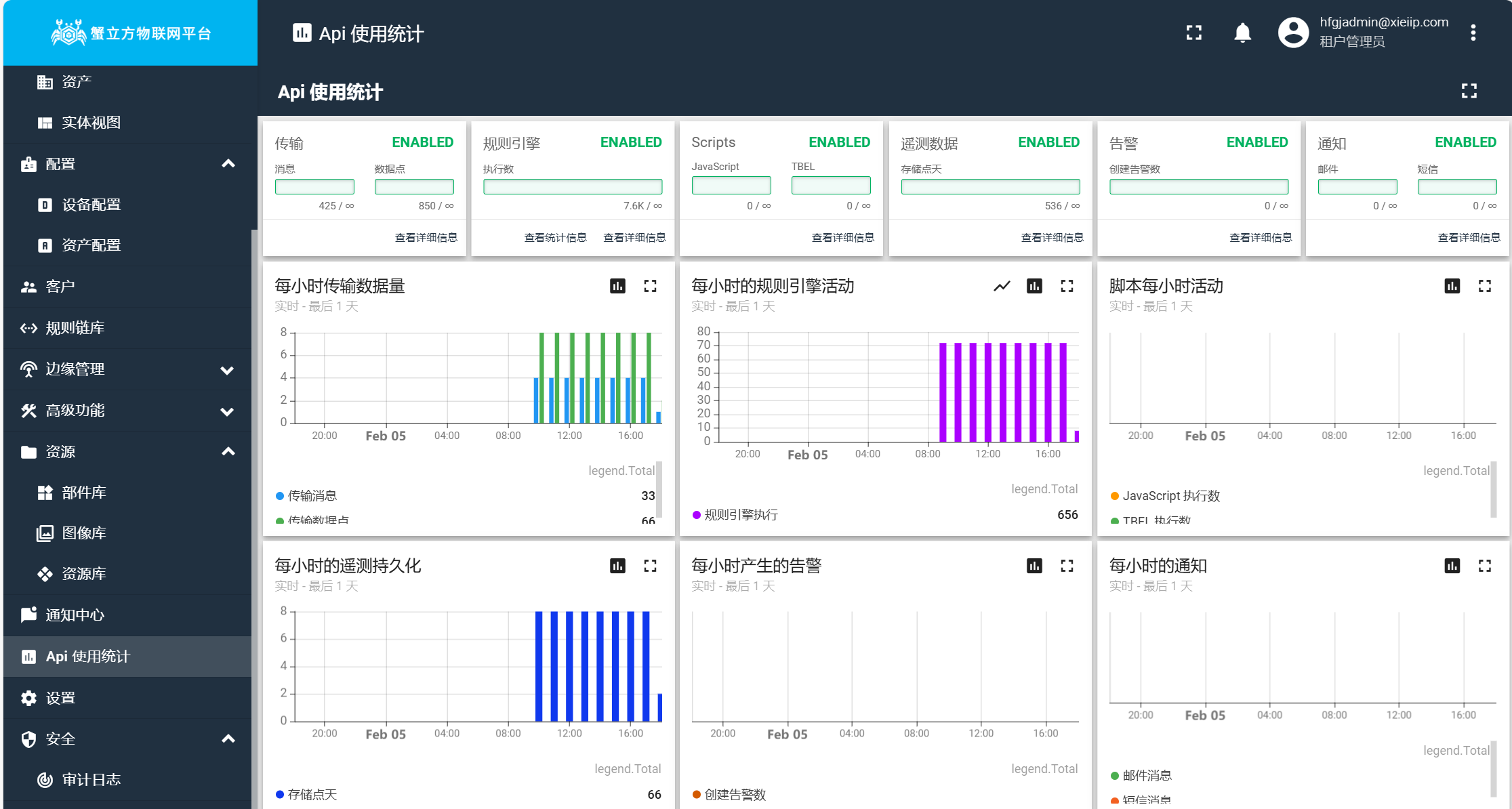Open 图像库 under 资源

point(127,533)
